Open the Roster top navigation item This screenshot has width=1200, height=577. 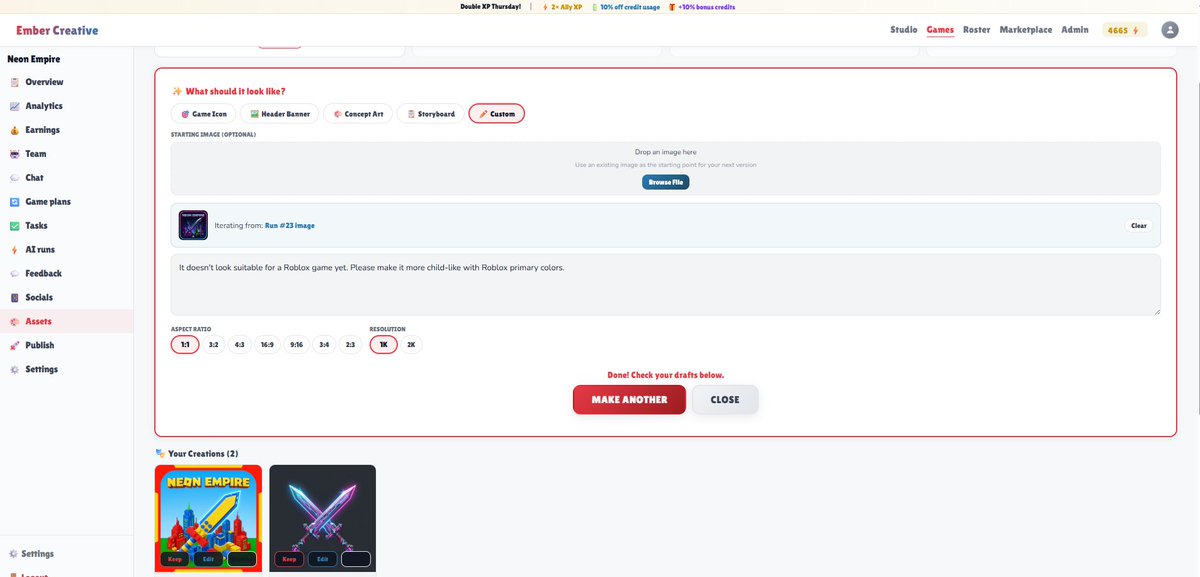[x=977, y=30]
